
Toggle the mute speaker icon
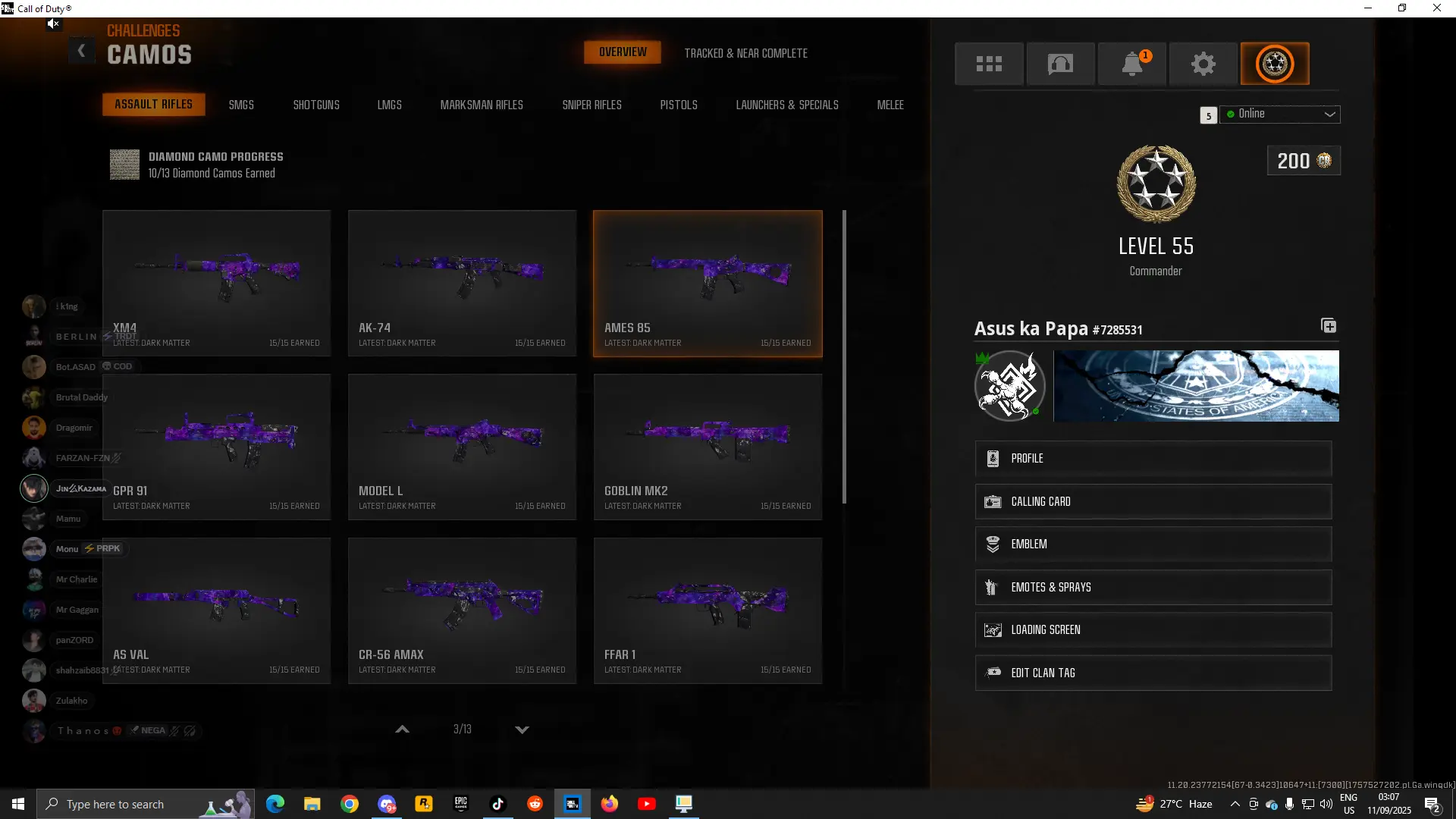pos(52,24)
